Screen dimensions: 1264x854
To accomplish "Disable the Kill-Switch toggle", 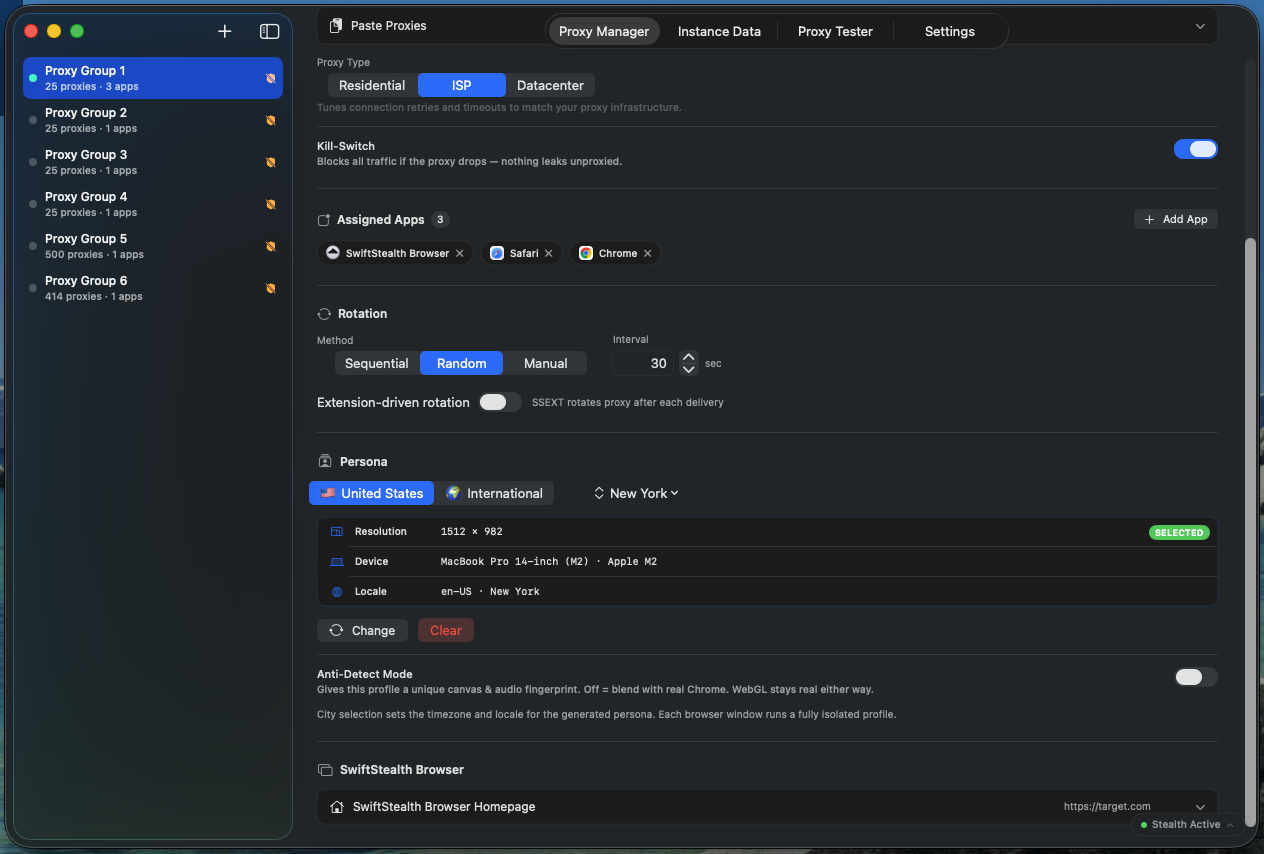I will tap(1195, 149).
